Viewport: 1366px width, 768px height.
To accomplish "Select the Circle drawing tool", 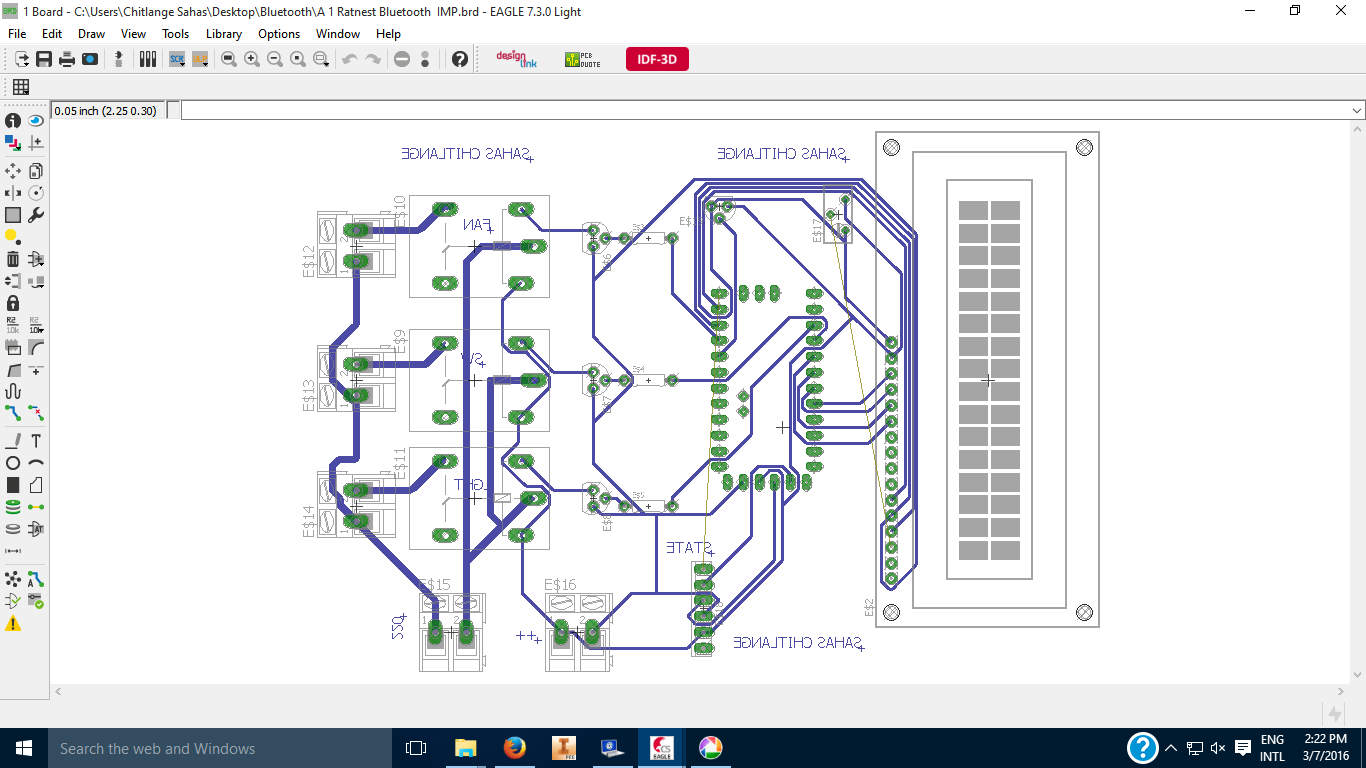I will coord(13,463).
